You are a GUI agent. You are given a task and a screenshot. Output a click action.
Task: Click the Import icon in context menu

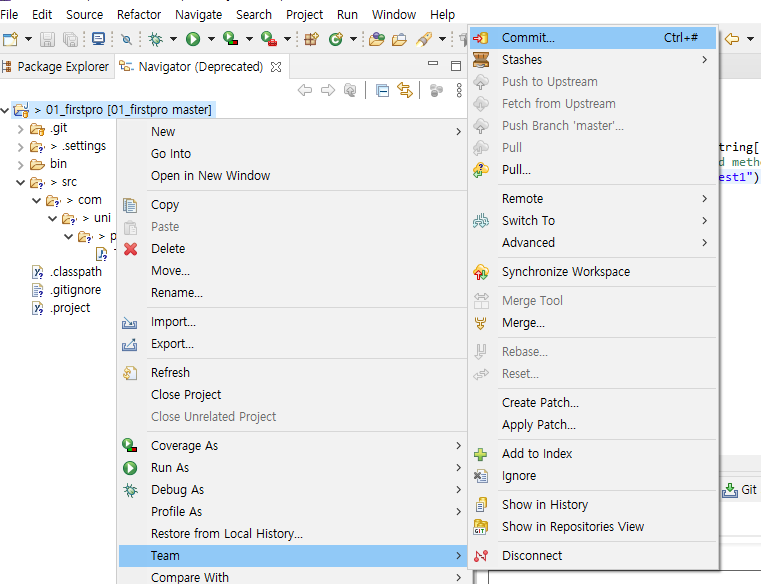tap(130, 322)
